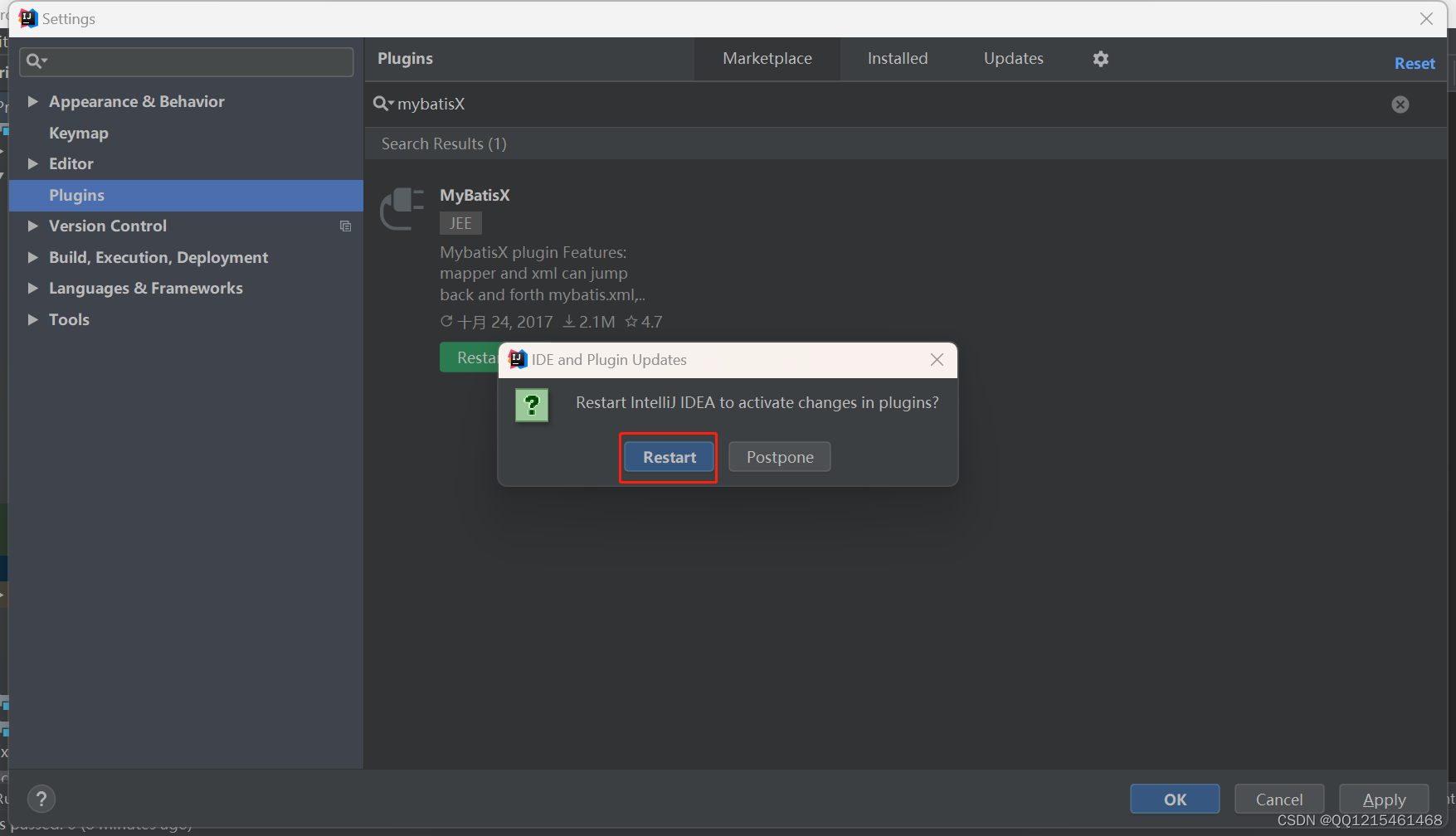Expand the Tools settings node
The height and width of the screenshot is (836, 1456).
tap(33, 319)
